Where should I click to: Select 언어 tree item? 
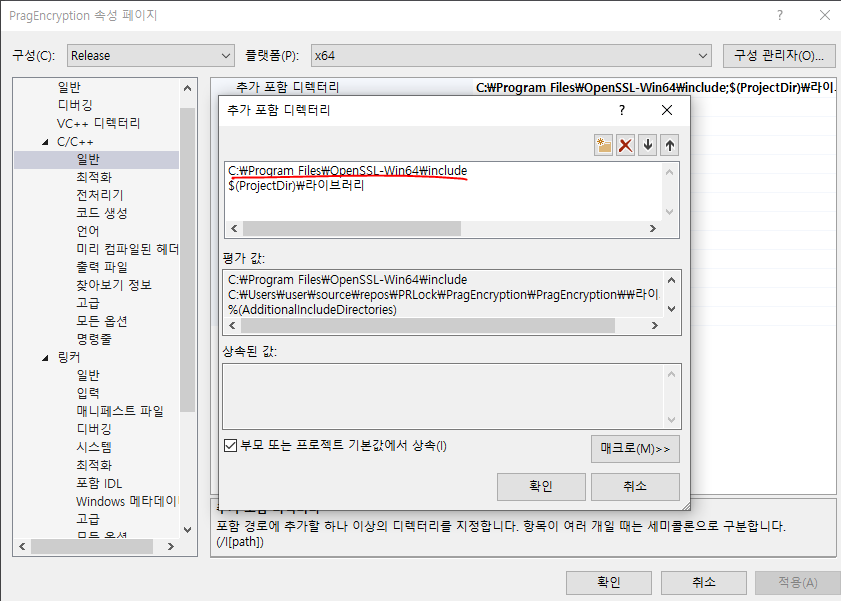point(88,231)
